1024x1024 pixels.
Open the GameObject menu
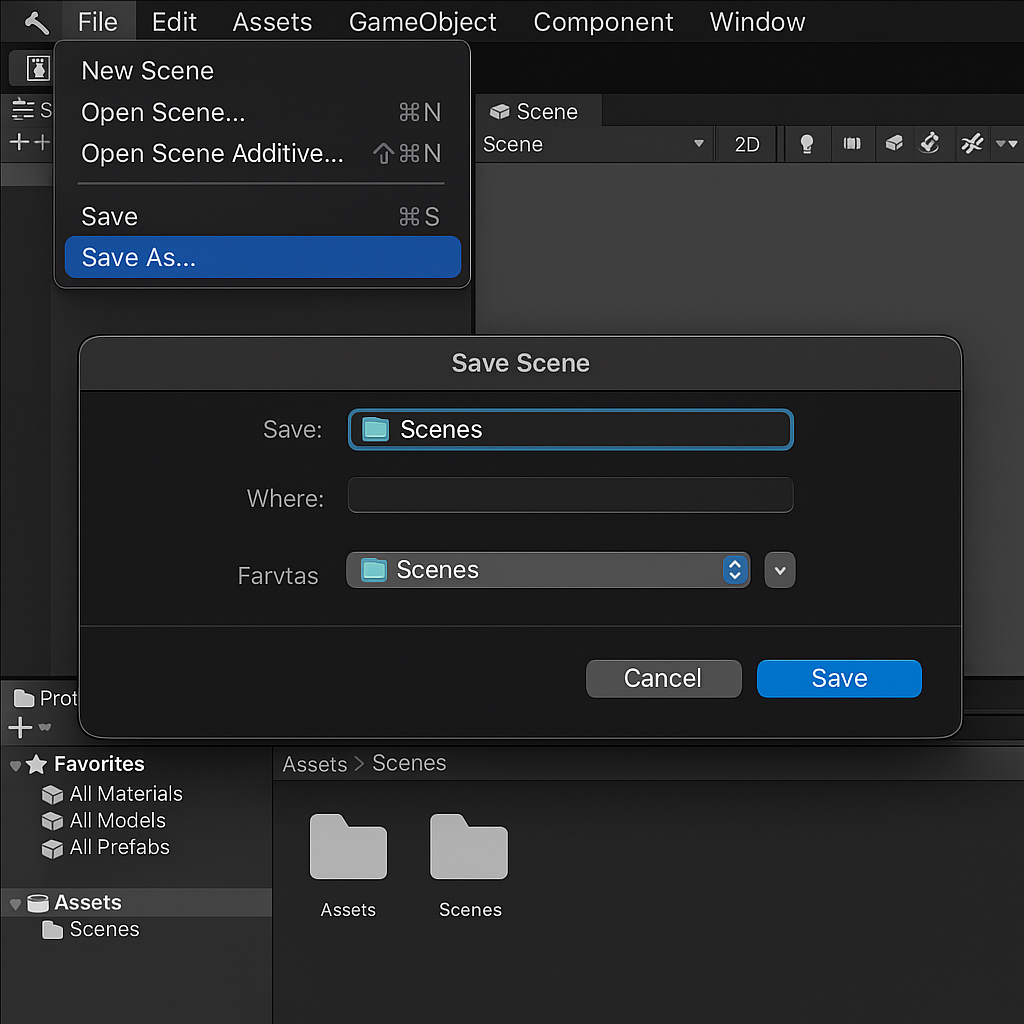[x=423, y=22]
